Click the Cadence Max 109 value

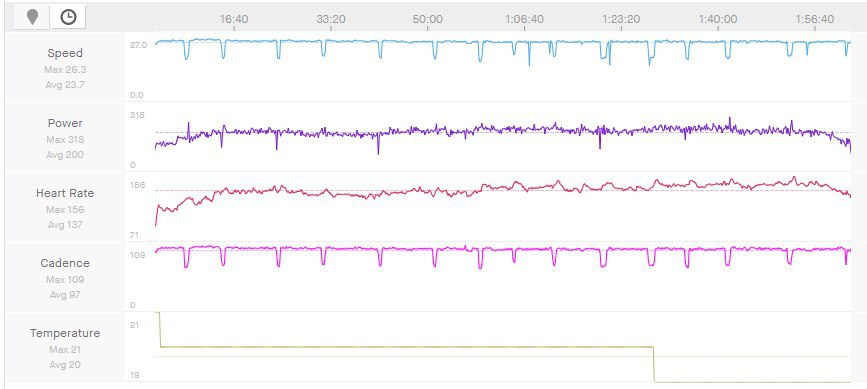65,280
